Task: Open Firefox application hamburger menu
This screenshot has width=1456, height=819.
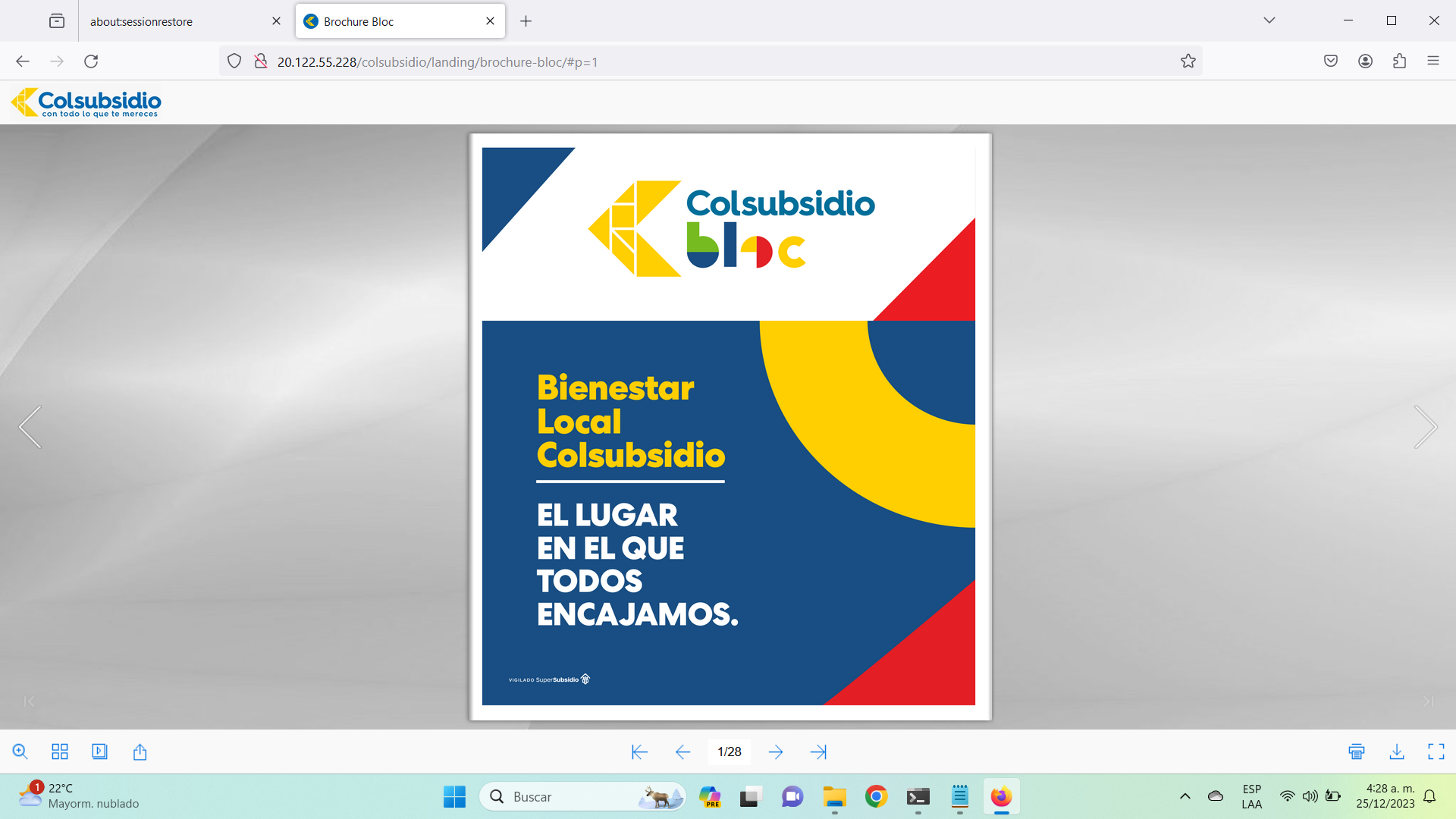Action: coord(1432,61)
